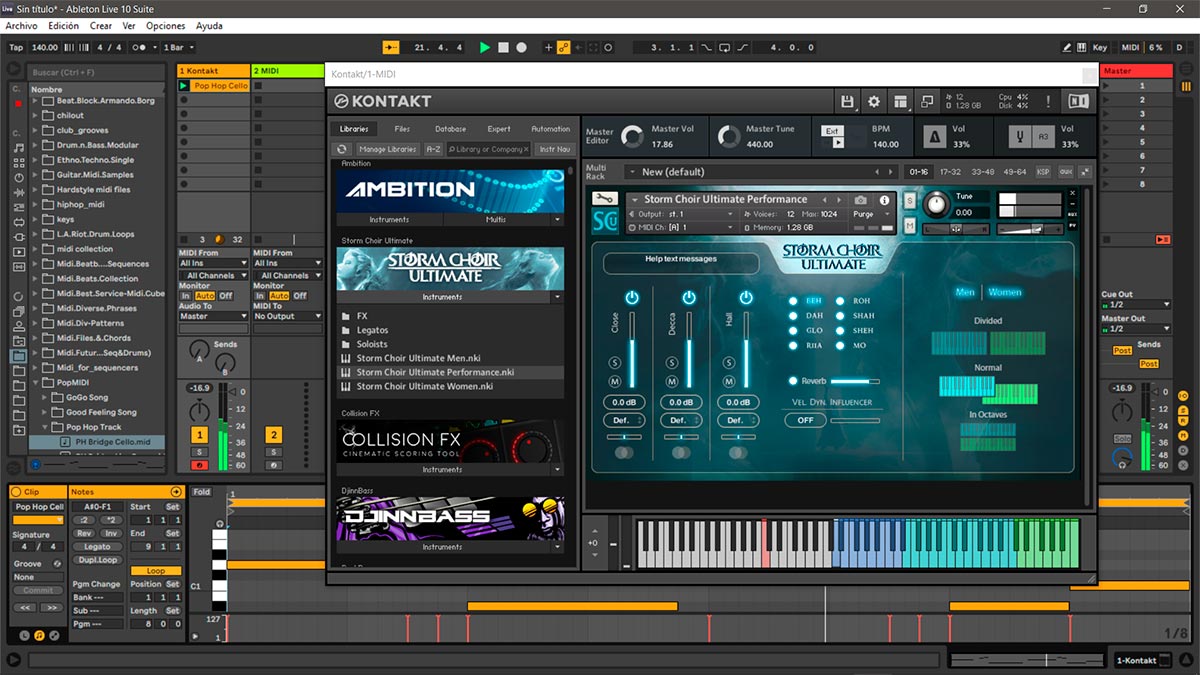Arm the transport Record button

522,47
